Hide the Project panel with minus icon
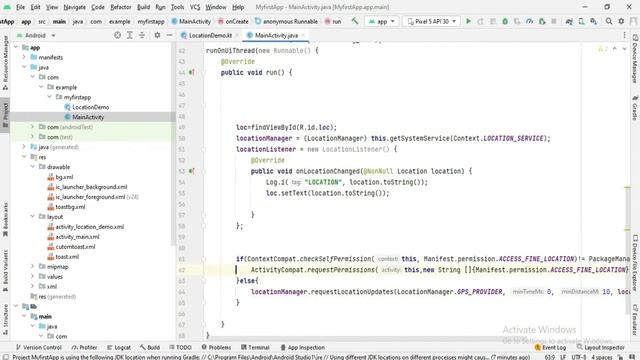The image size is (640, 360). pyautogui.click(x=169, y=36)
